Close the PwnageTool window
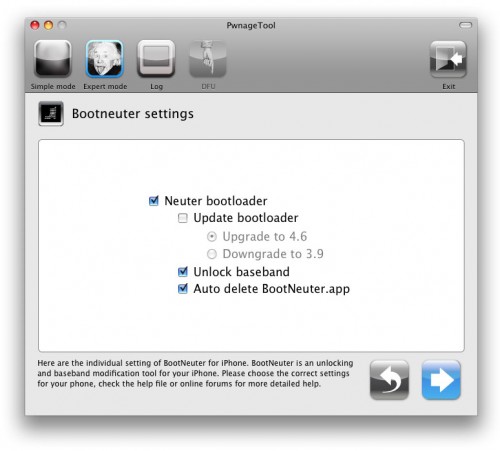500x451 pixels. pyautogui.click(x=35, y=25)
